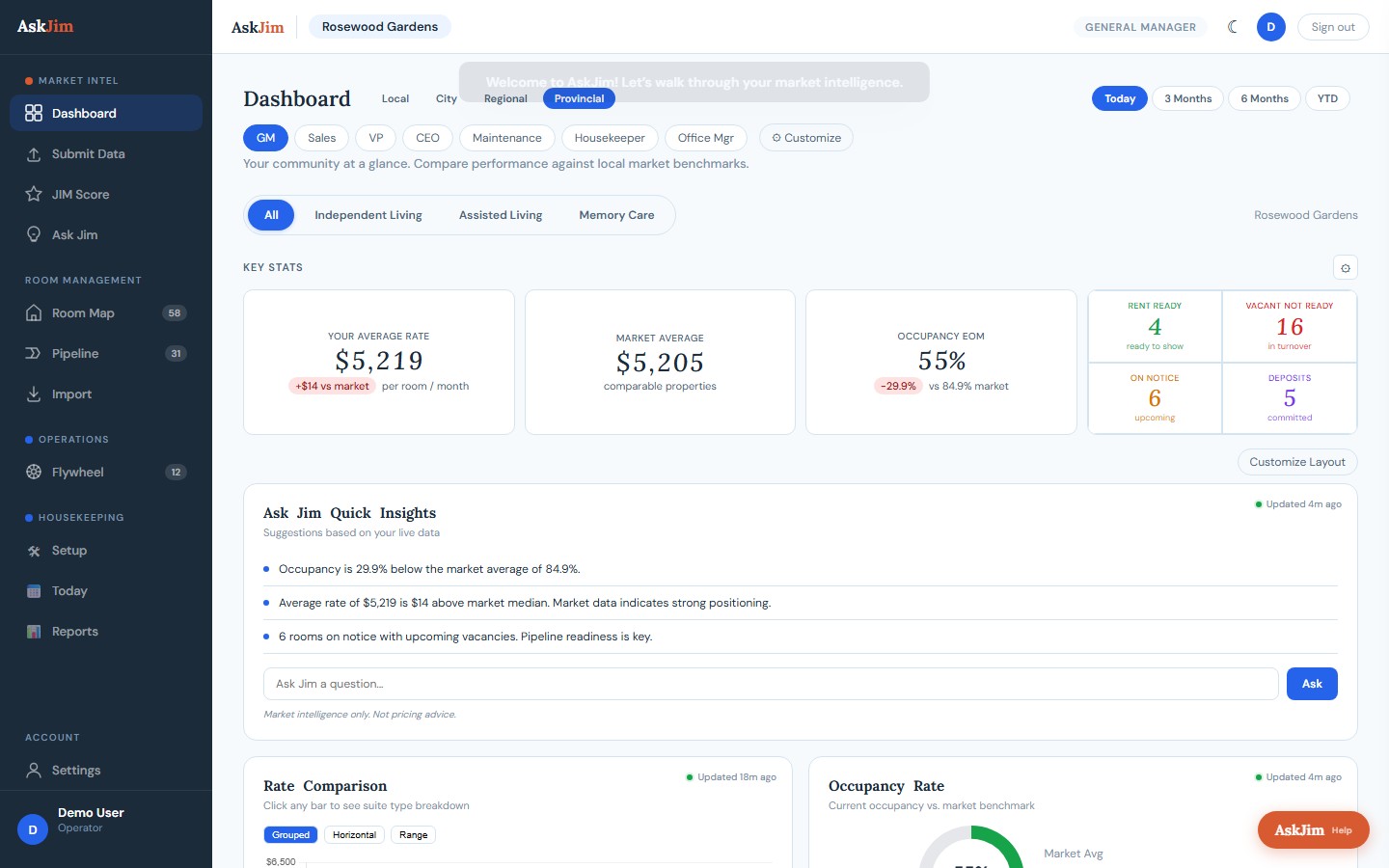Switch to the Memory Care tab

[x=616, y=215]
